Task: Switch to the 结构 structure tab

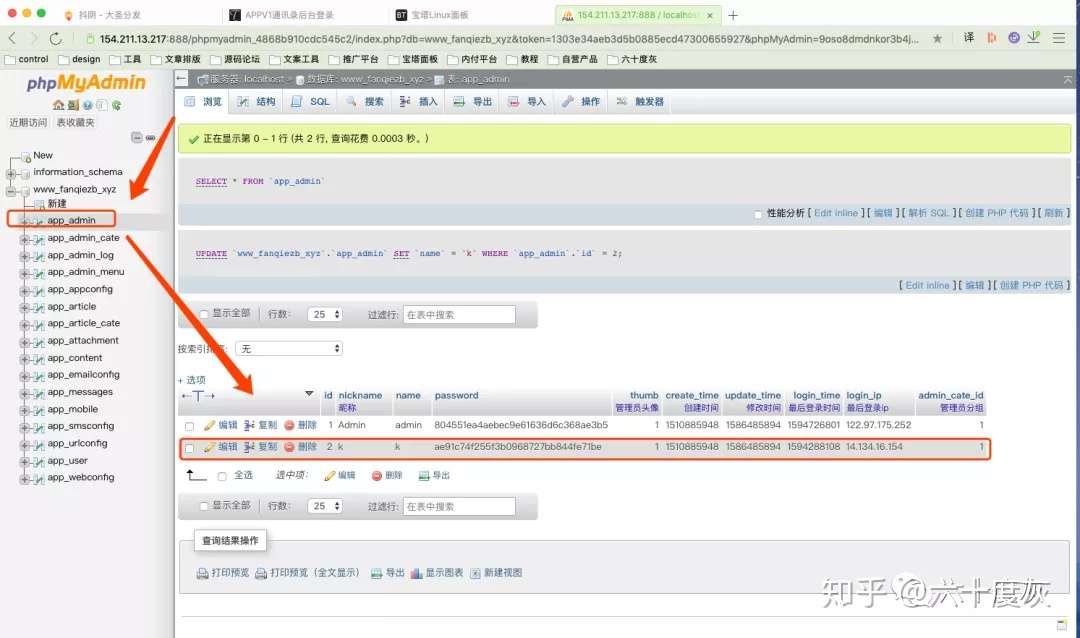Action: (x=257, y=101)
